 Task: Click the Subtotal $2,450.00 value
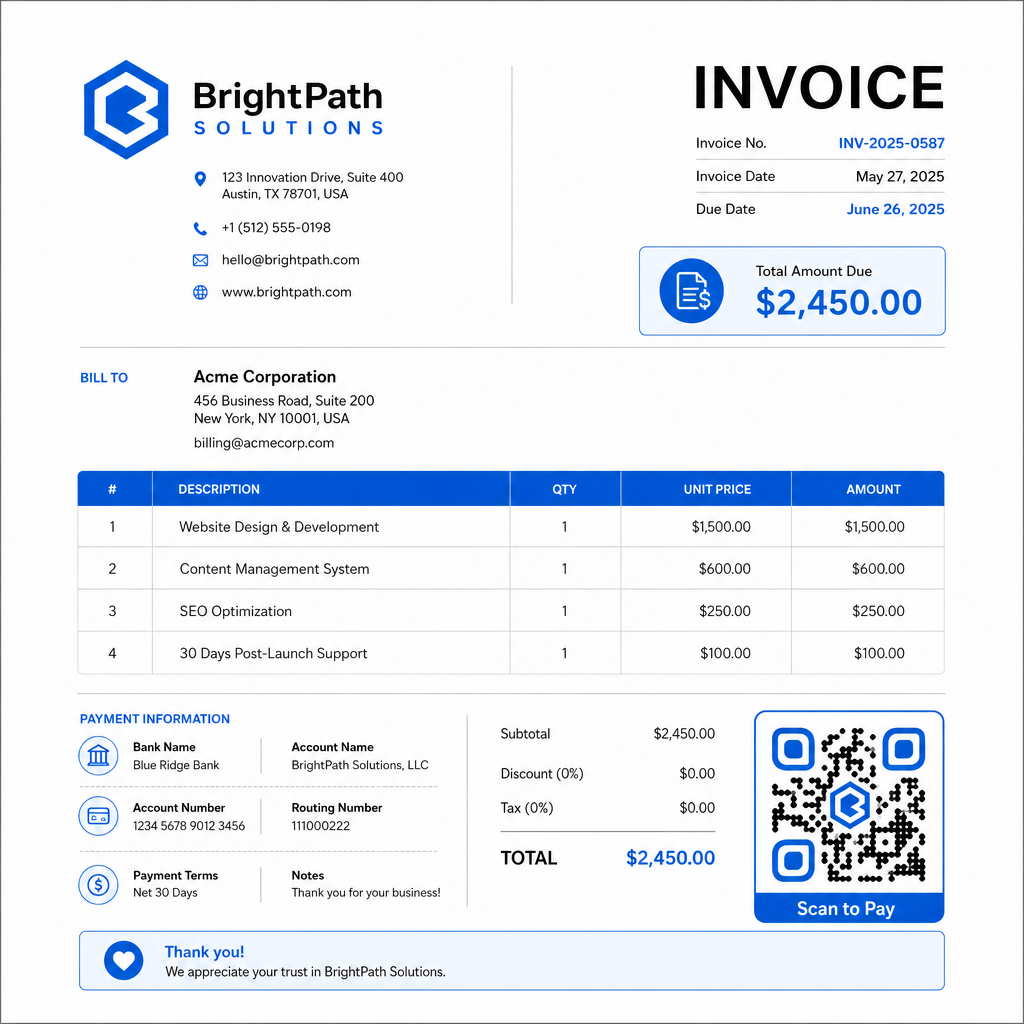tap(684, 733)
